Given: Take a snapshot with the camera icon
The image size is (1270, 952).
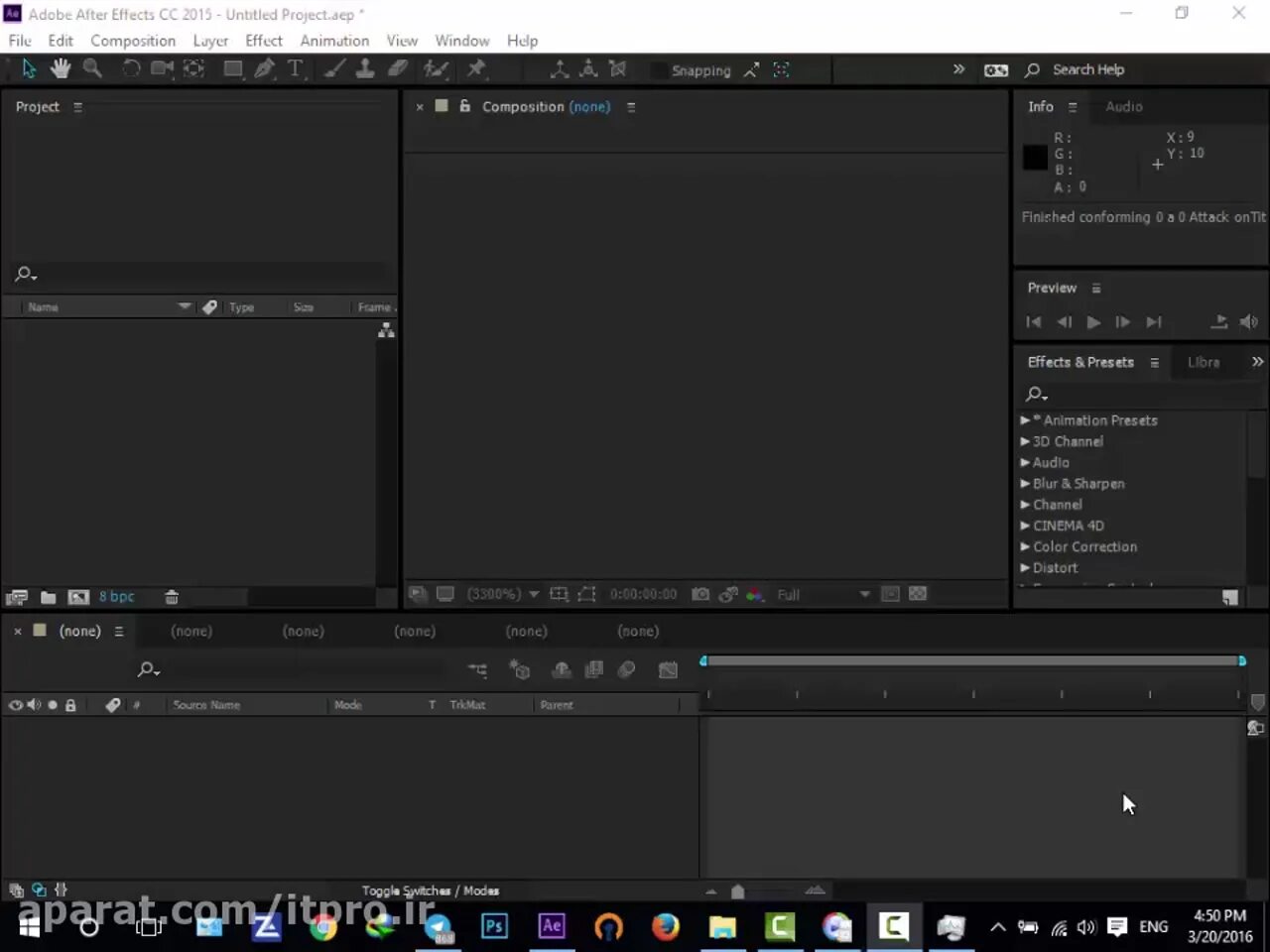Looking at the screenshot, I should [x=700, y=594].
